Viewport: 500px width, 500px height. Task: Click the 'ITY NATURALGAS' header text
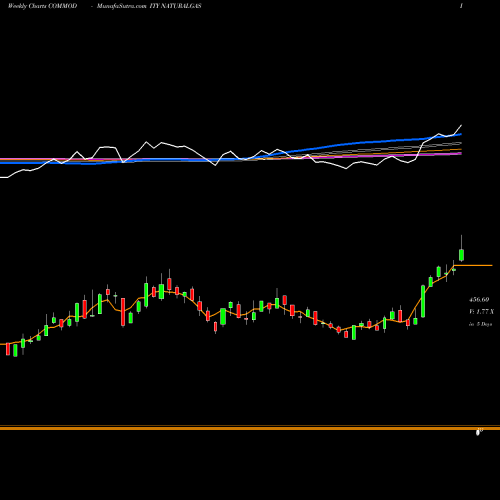click(x=176, y=6)
